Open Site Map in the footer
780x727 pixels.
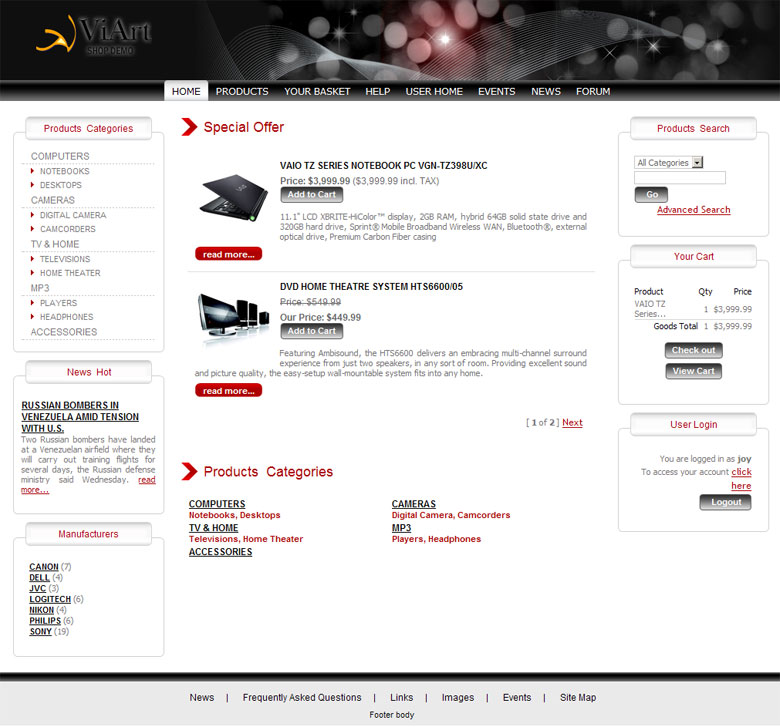point(578,698)
